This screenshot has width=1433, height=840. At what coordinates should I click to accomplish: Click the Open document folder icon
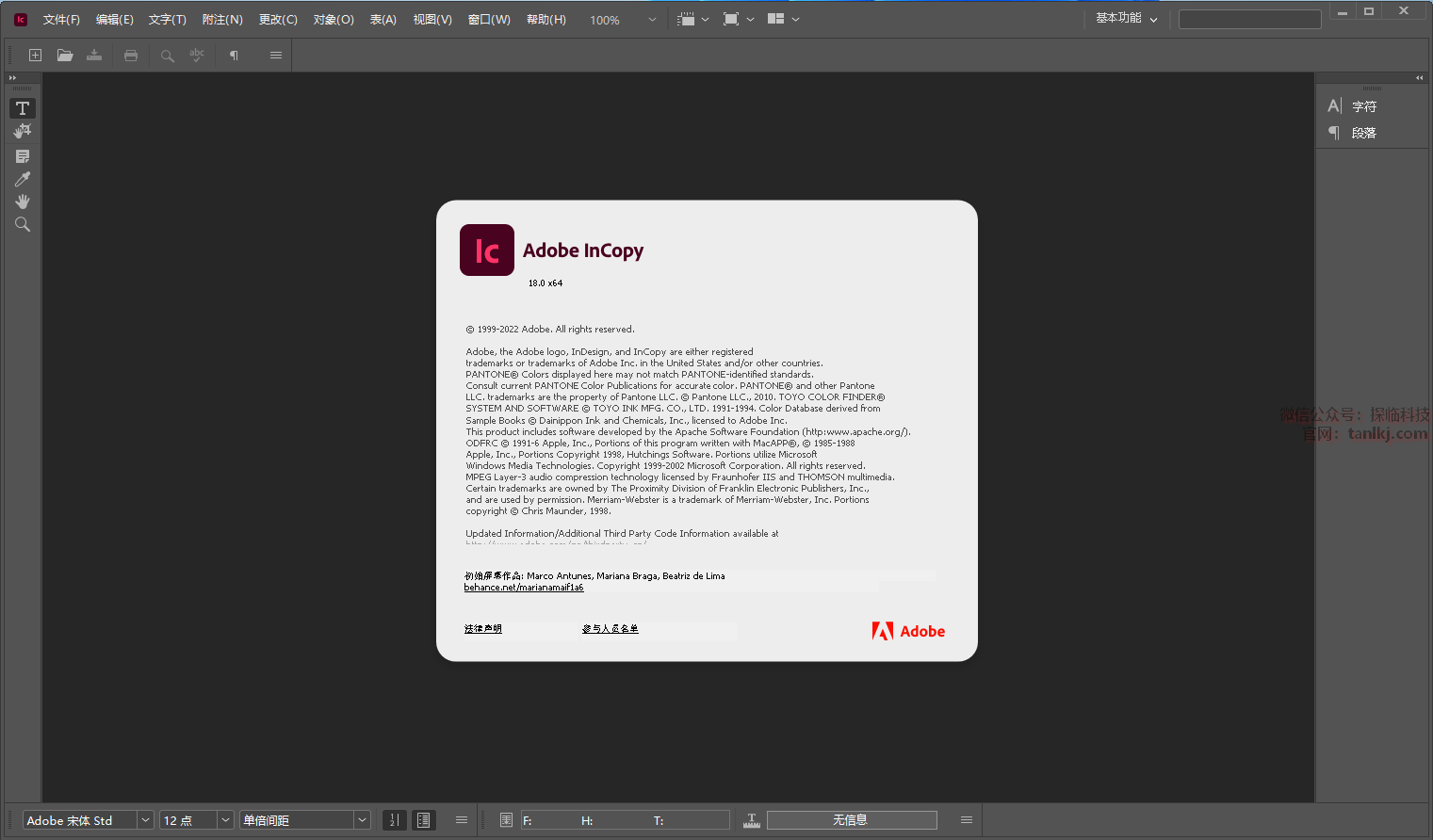(65, 56)
